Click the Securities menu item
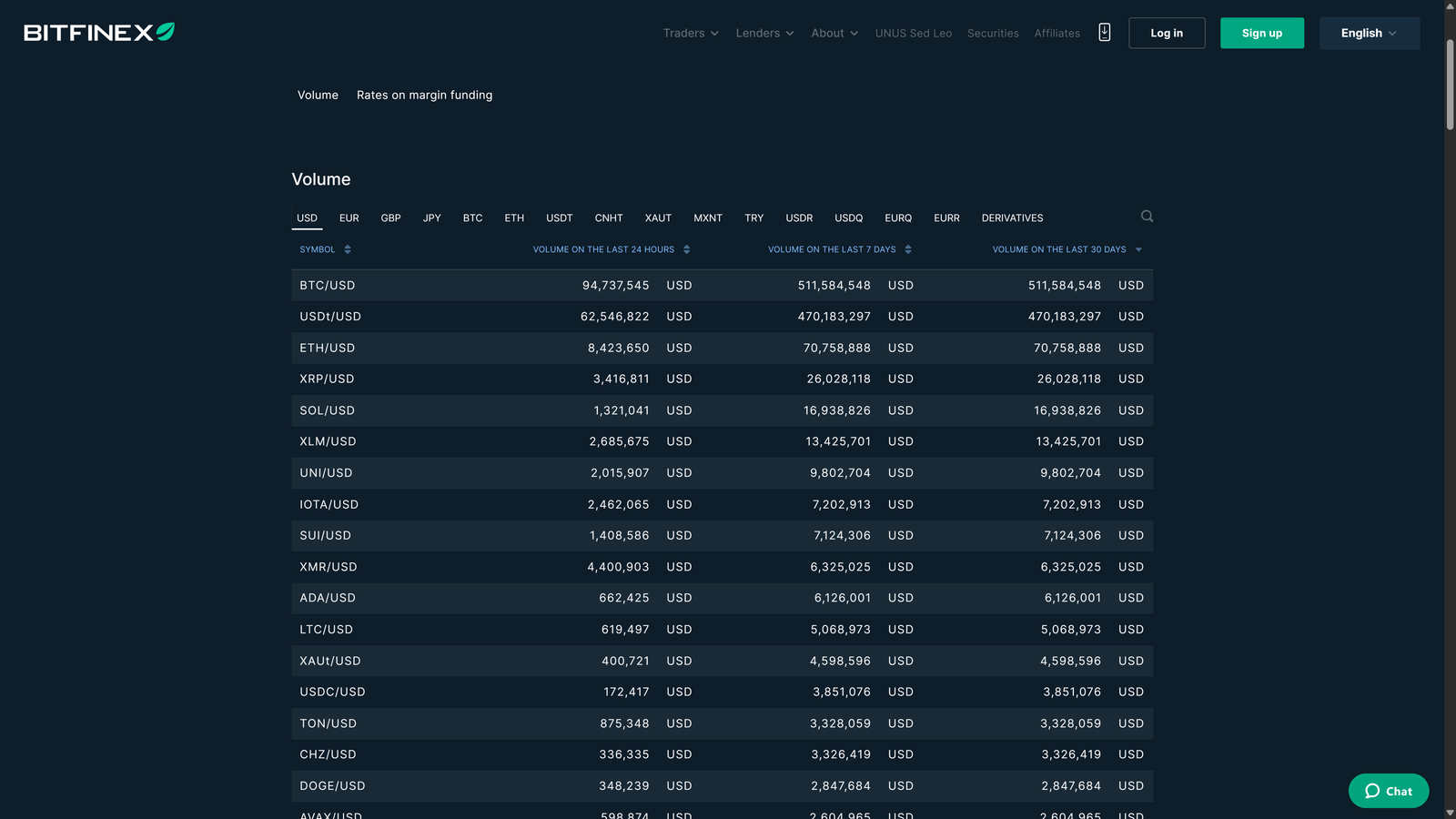 [x=993, y=33]
